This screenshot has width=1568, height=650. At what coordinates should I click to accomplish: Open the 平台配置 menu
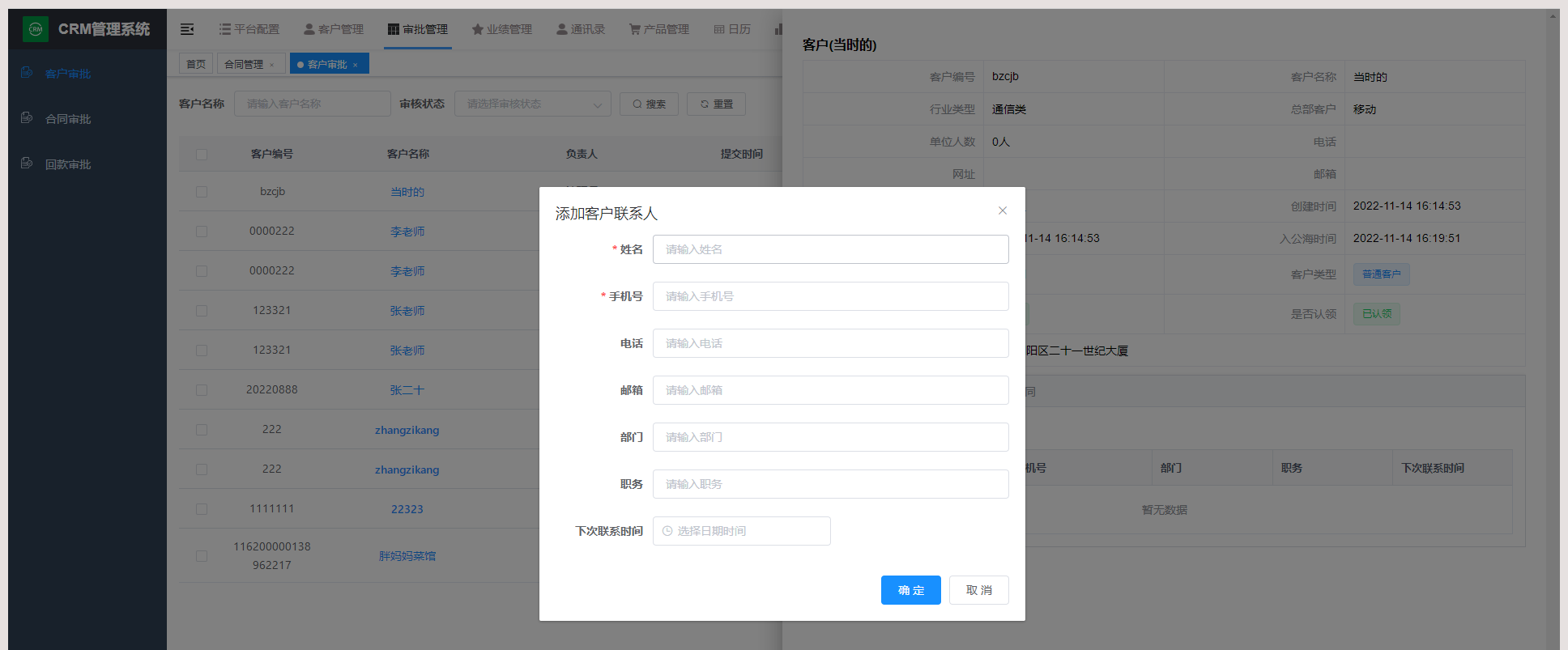pyautogui.click(x=249, y=29)
